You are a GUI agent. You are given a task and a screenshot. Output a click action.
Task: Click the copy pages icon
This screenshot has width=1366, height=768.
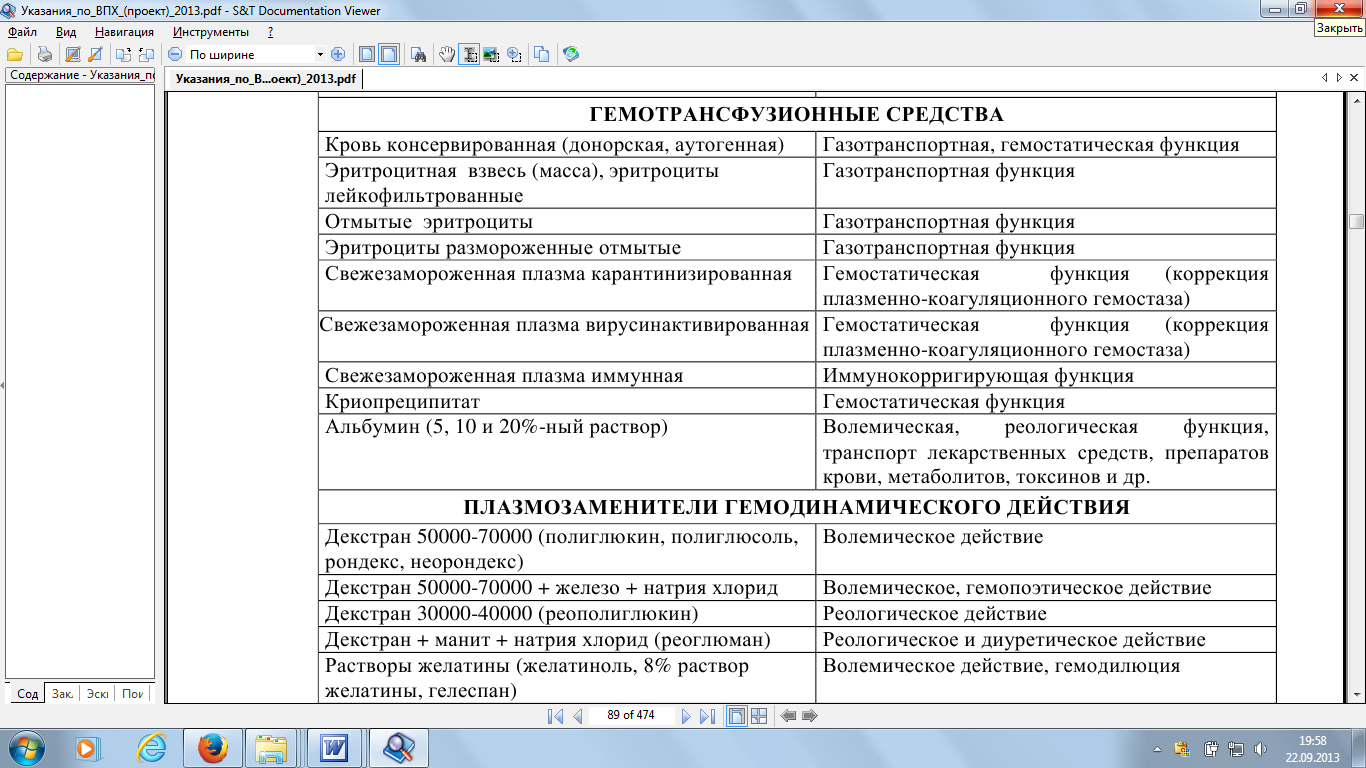point(541,54)
